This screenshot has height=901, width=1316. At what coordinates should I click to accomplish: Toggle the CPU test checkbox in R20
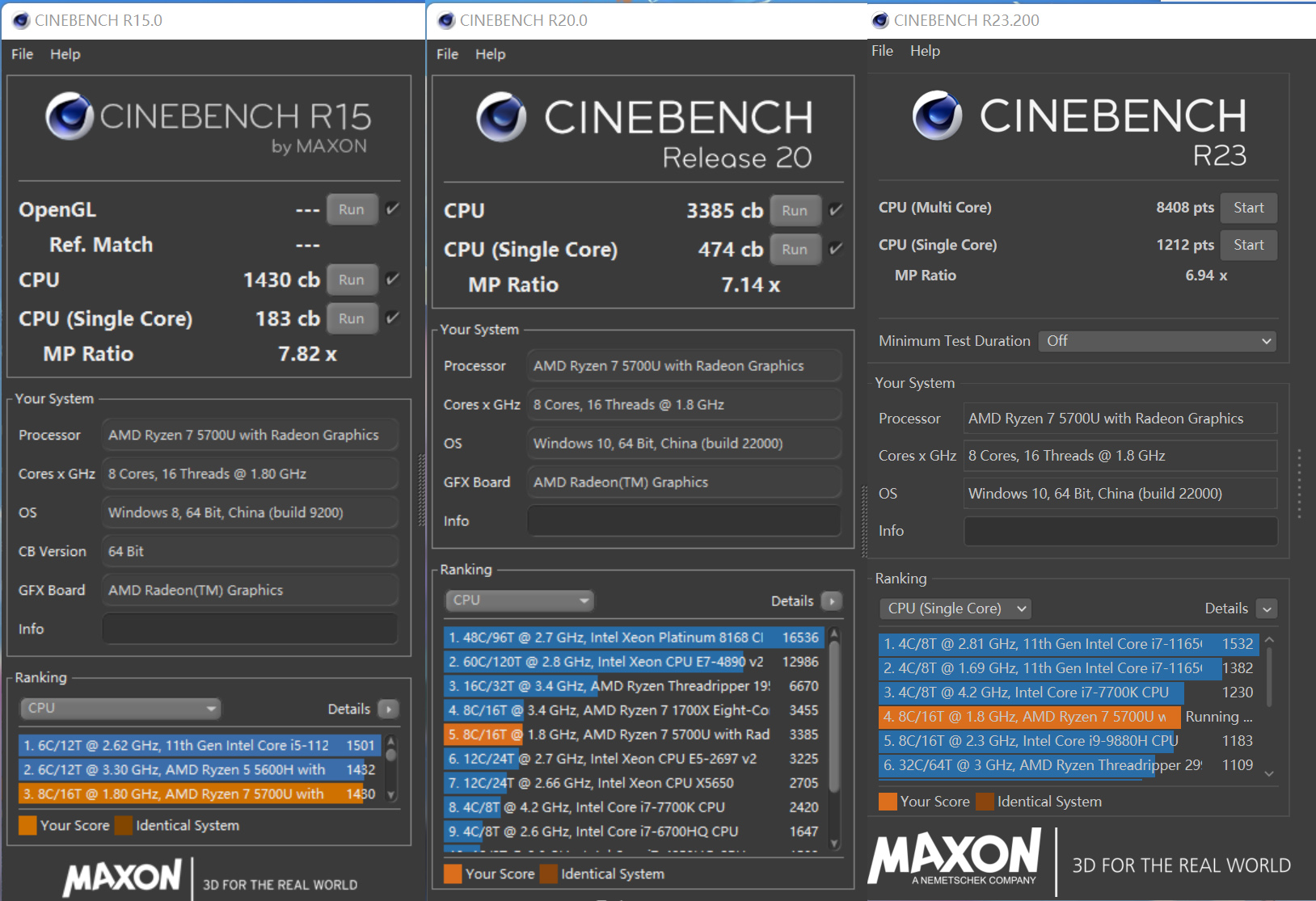pyautogui.click(x=836, y=210)
